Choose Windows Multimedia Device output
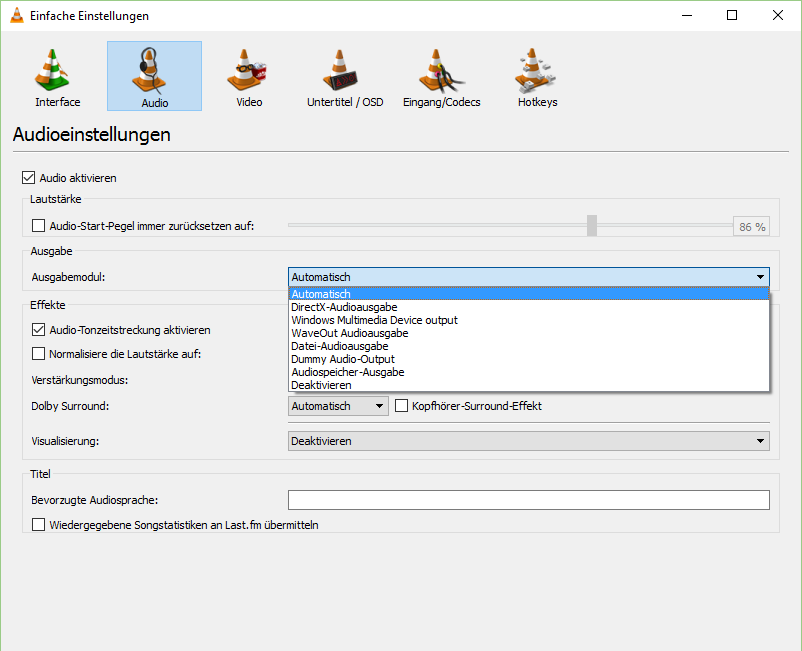 click(x=528, y=320)
